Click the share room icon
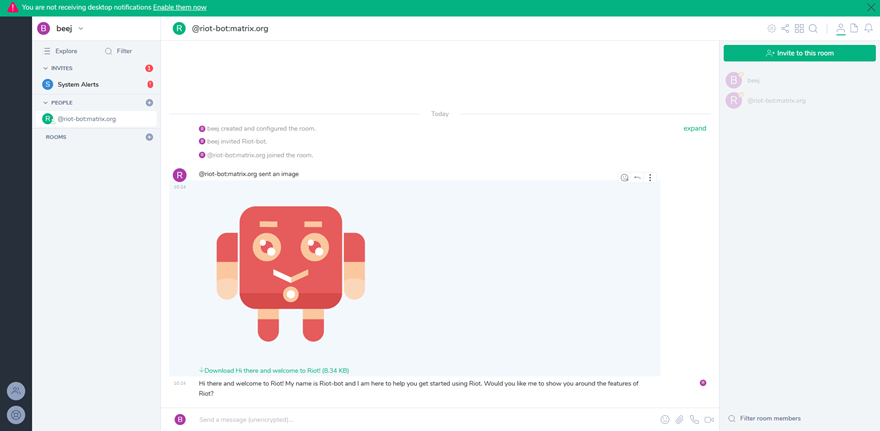The height and width of the screenshot is (431, 880). 785,29
